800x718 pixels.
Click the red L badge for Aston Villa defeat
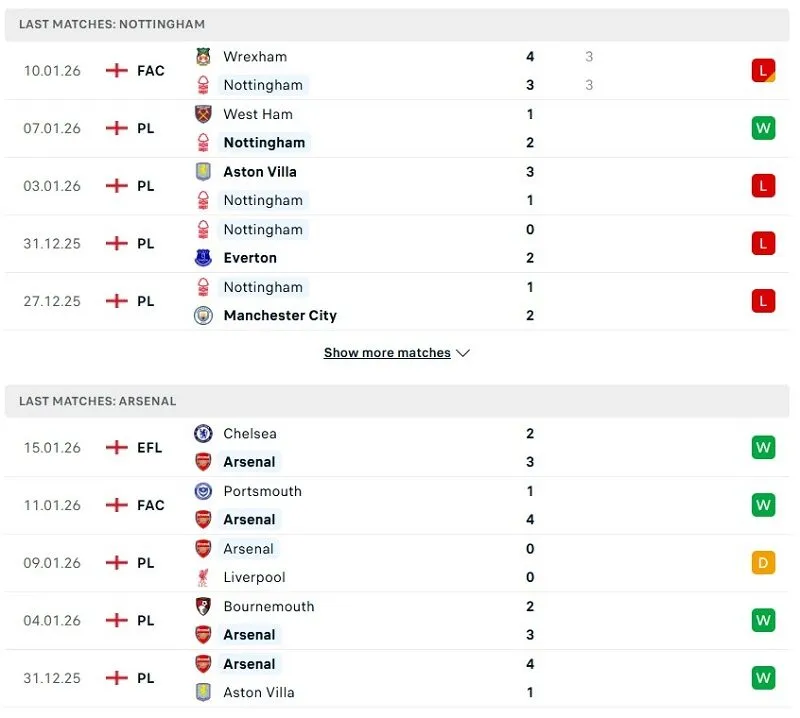tap(762, 186)
